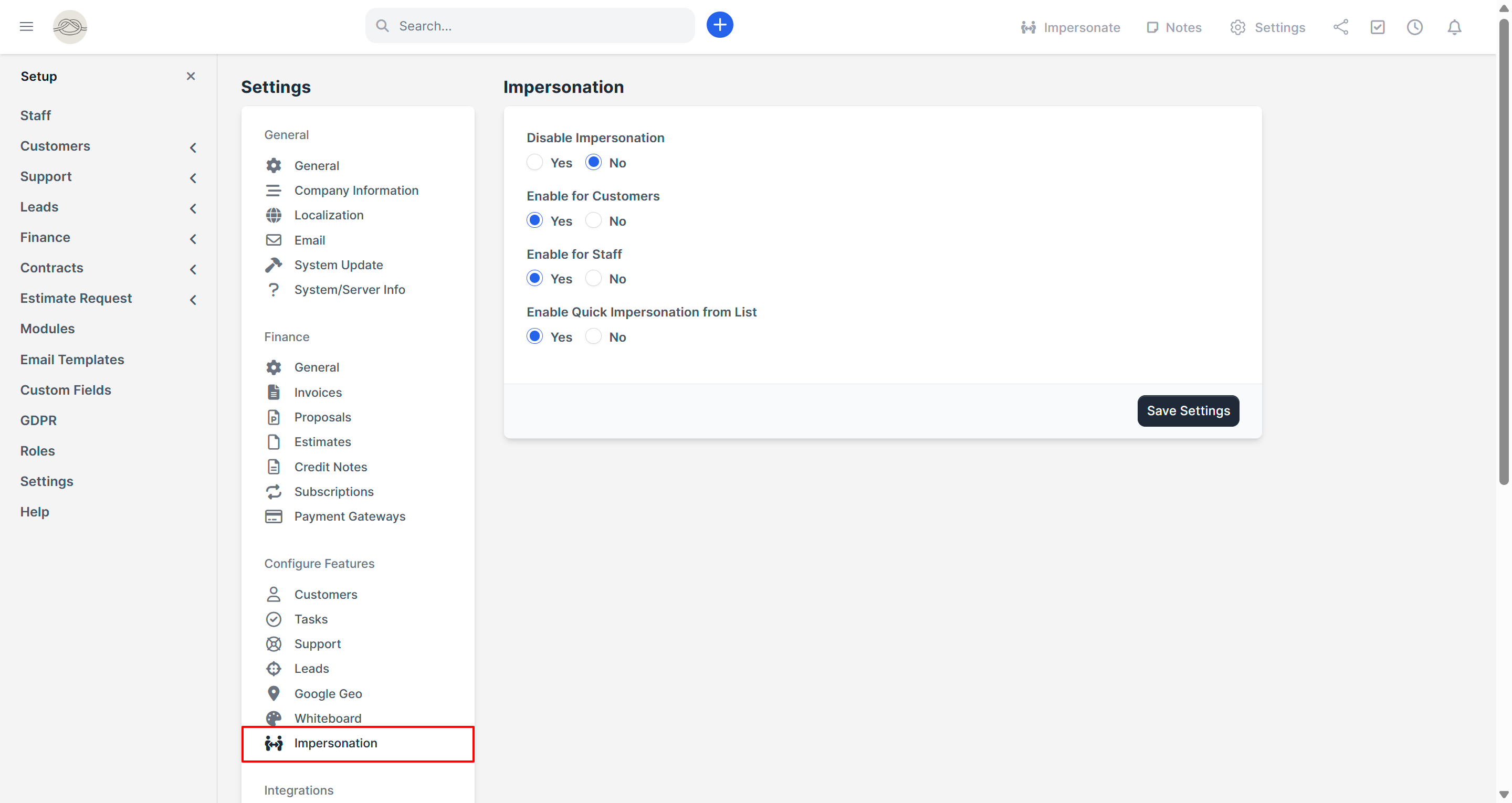Open the notifications bell icon

click(x=1454, y=27)
